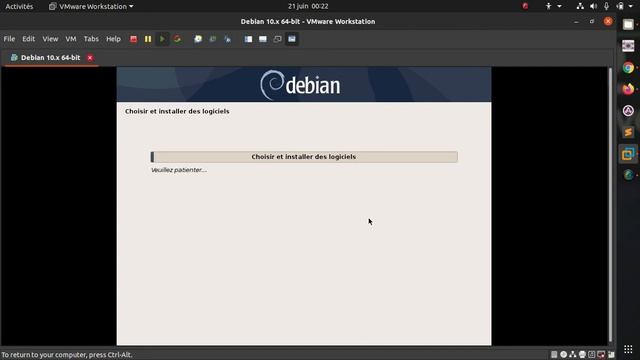Click the VM display vertical scrollbar
This screenshot has height=360, width=640.
611,204
